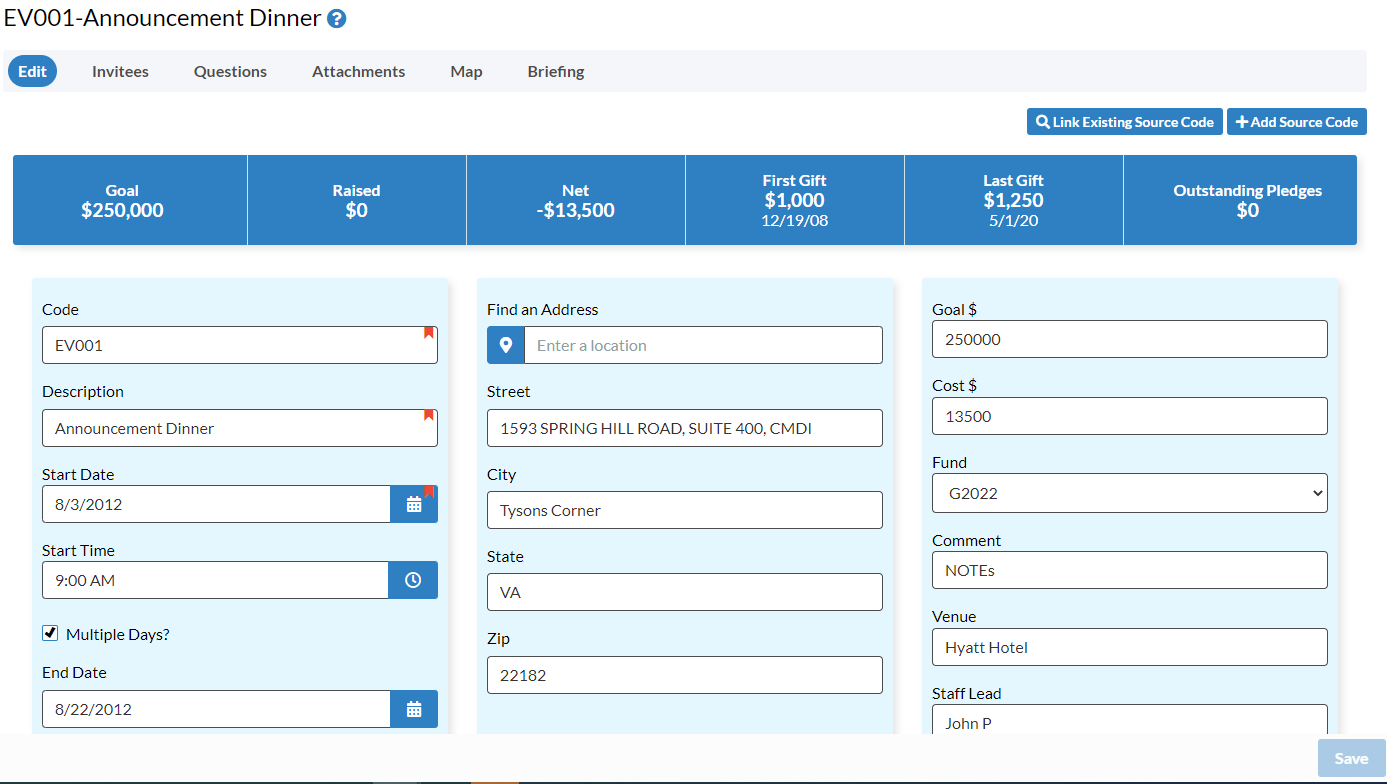Open the Questions tab

pos(230,71)
